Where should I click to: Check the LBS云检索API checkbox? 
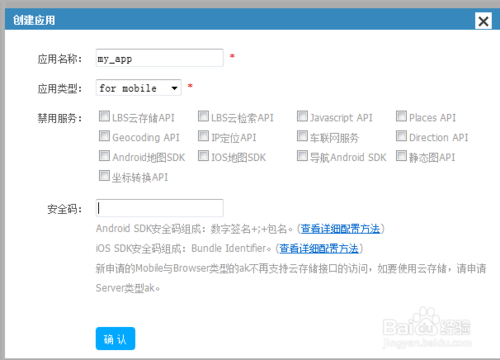(203, 116)
